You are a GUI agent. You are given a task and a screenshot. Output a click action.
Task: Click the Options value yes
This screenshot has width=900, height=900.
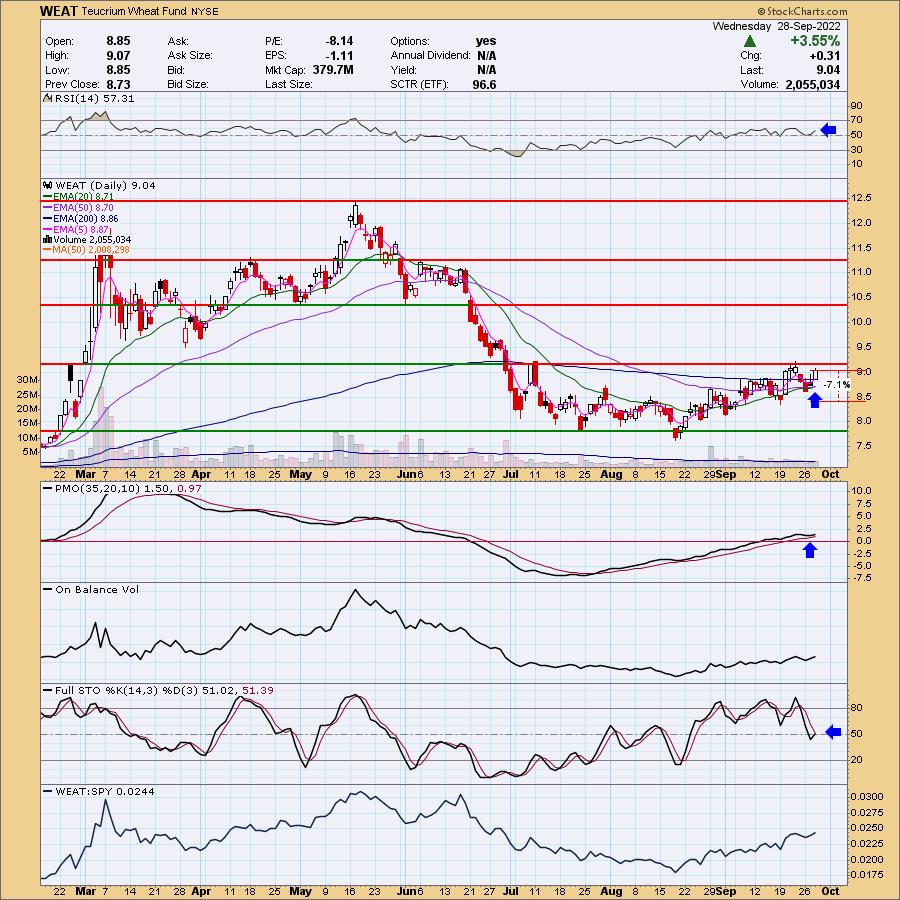pos(486,41)
